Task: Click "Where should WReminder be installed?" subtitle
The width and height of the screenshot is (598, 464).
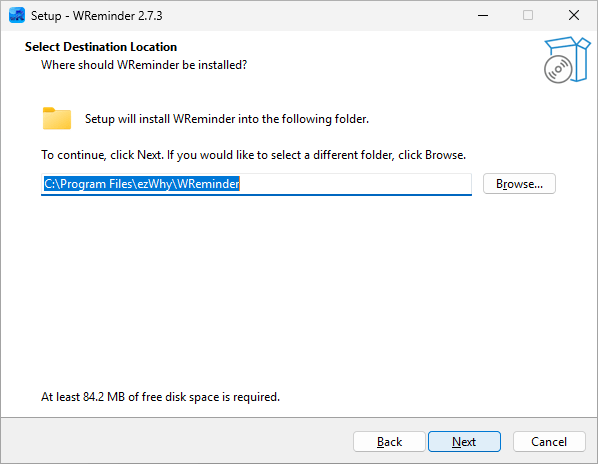Action: pyautogui.click(x=144, y=65)
